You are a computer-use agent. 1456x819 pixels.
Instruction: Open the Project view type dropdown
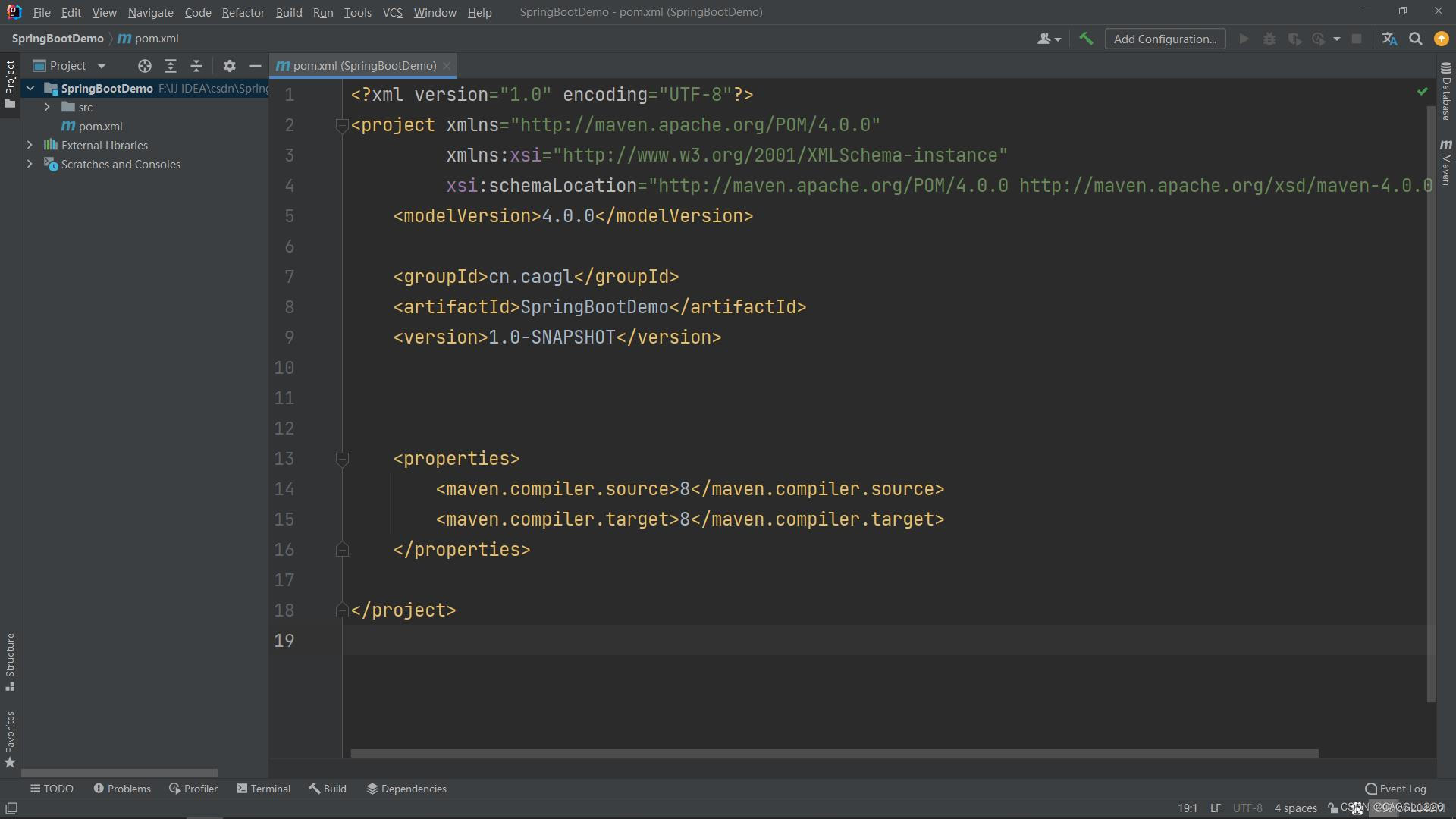102,66
